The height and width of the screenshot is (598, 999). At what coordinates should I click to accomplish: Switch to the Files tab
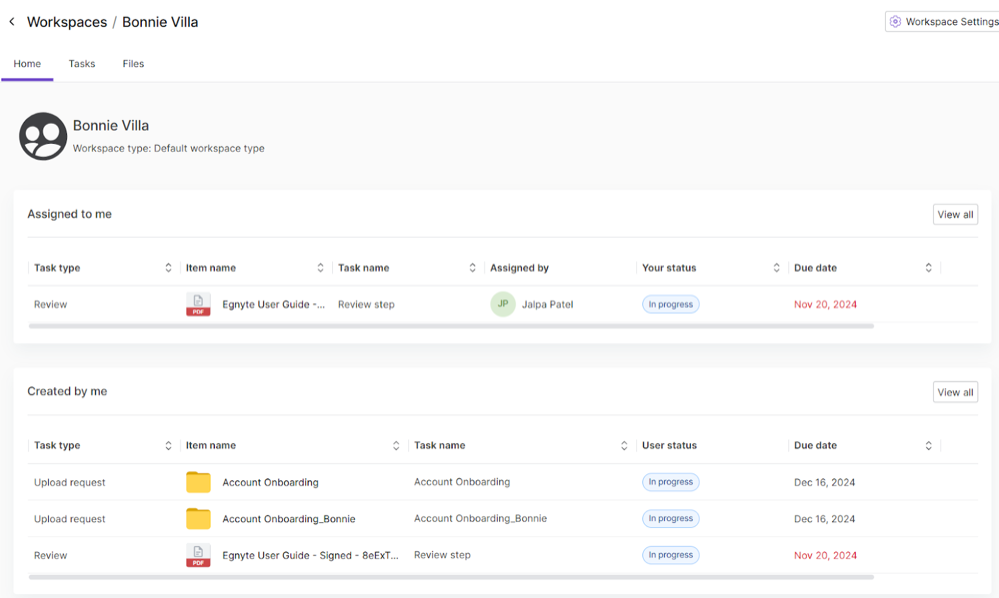132,63
